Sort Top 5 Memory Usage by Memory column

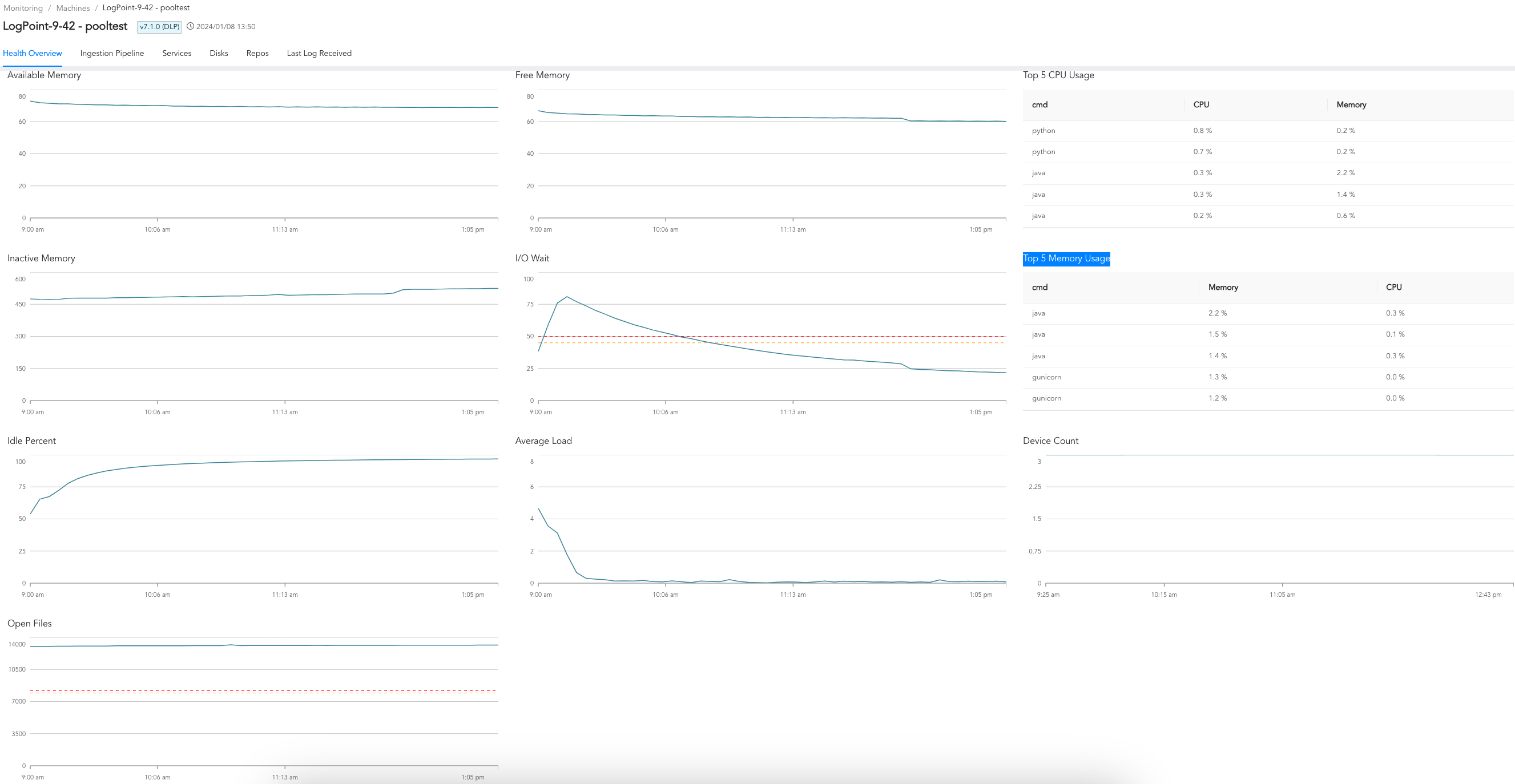coord(1223,288)
